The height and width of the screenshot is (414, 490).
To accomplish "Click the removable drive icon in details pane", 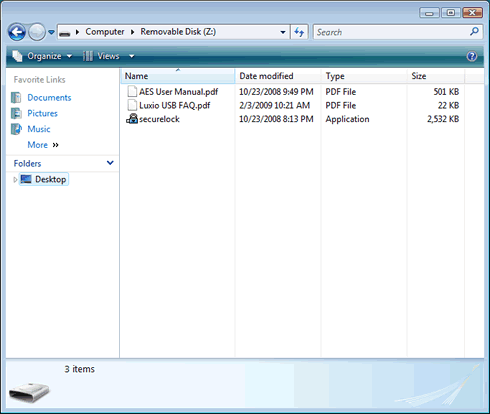I will pos(29,392).
